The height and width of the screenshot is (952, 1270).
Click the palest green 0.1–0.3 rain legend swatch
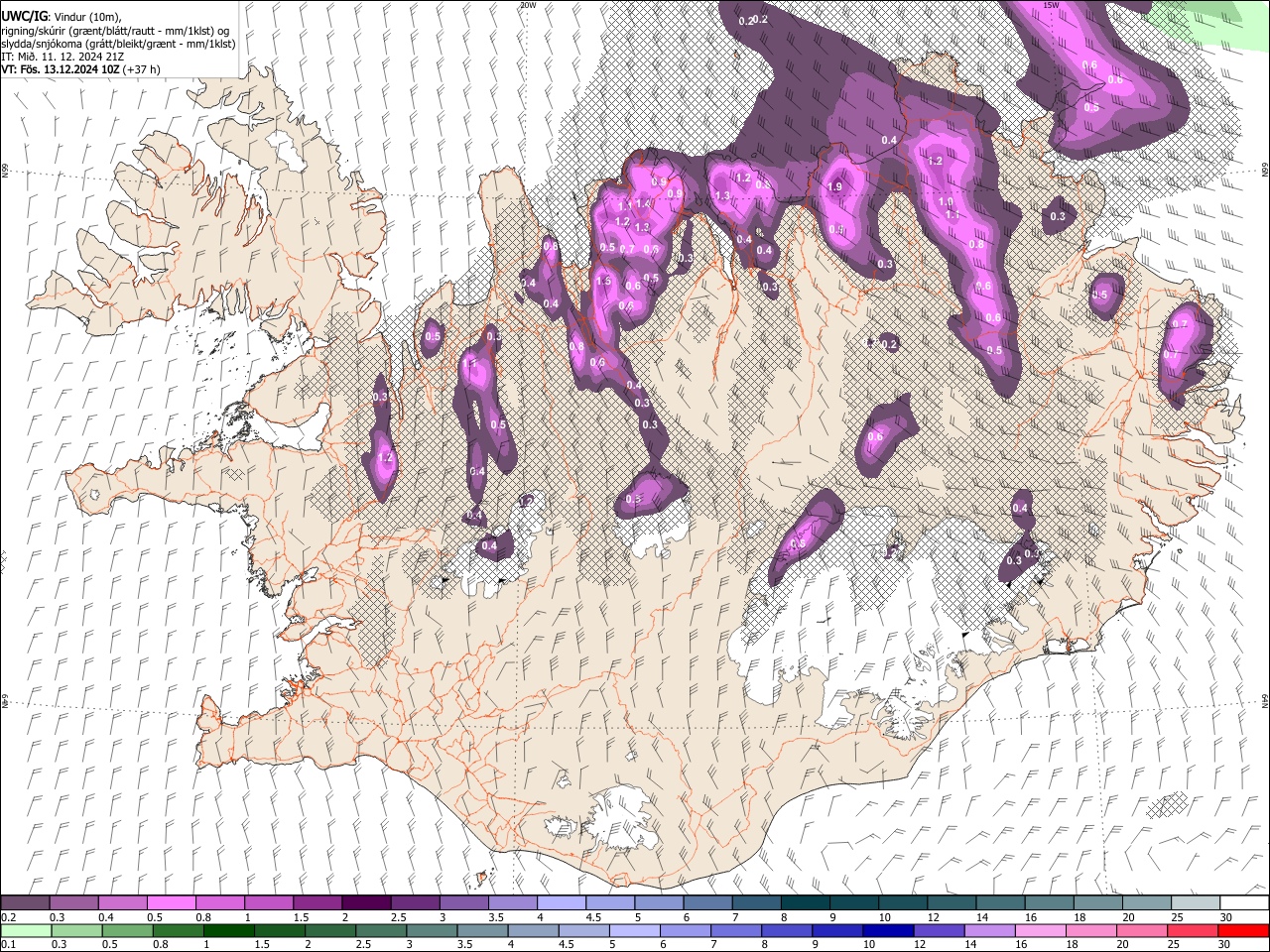(26, 931)
